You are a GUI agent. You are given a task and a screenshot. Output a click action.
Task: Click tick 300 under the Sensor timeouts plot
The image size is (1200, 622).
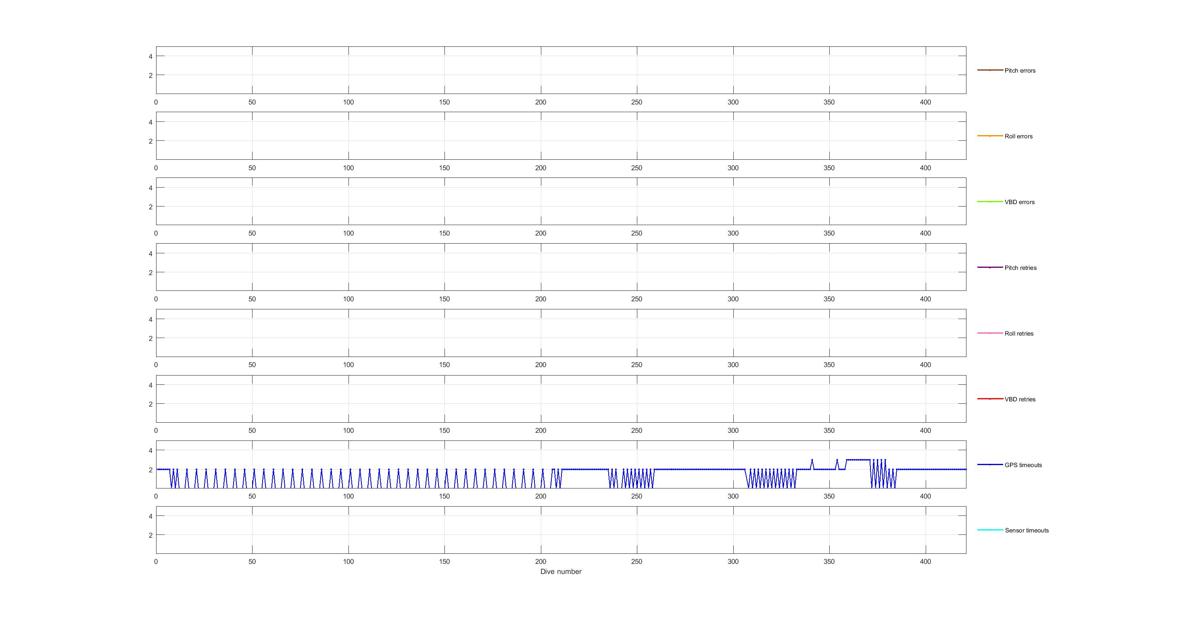(733, 562)
